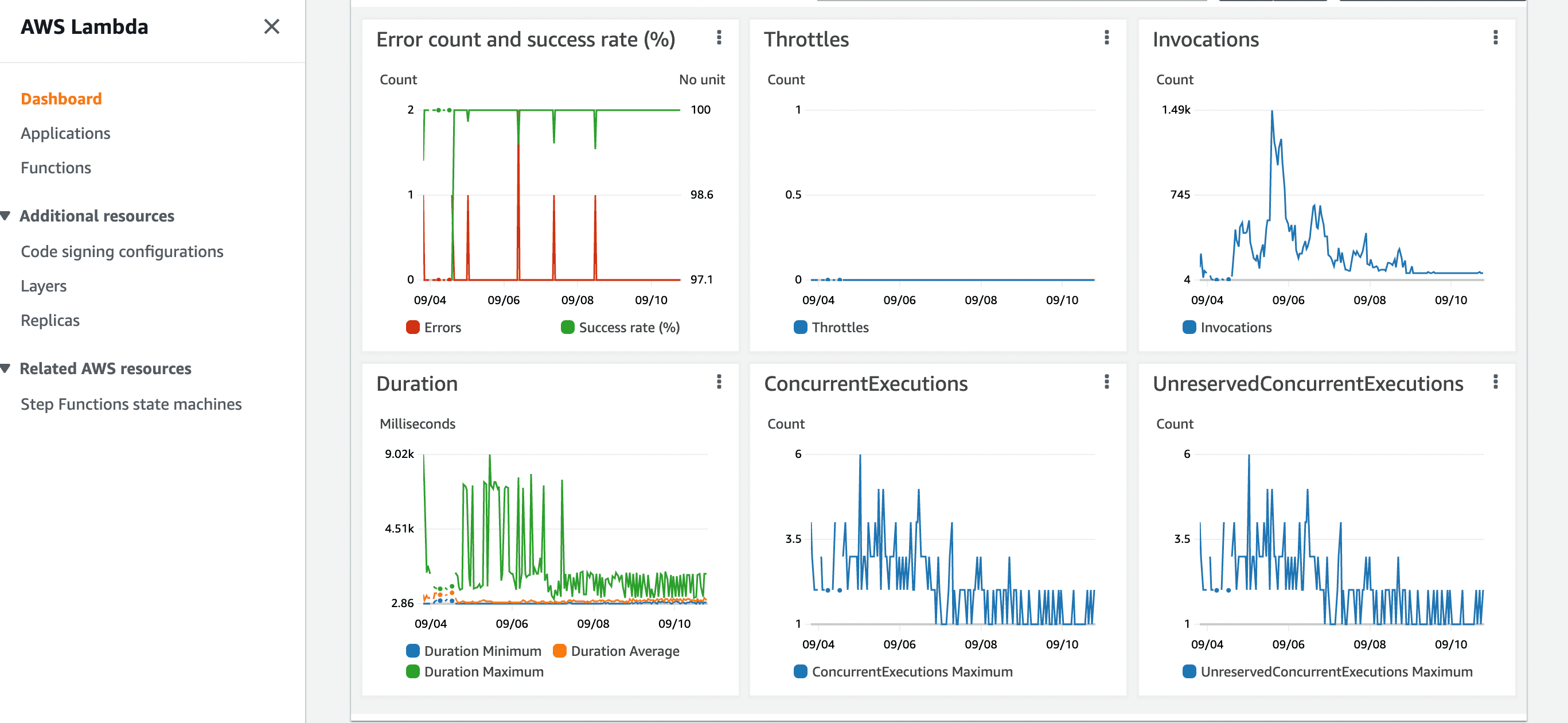Screen dimensions: 1568x723
Task: Open Code signing configurations
Action: (122, 251)
